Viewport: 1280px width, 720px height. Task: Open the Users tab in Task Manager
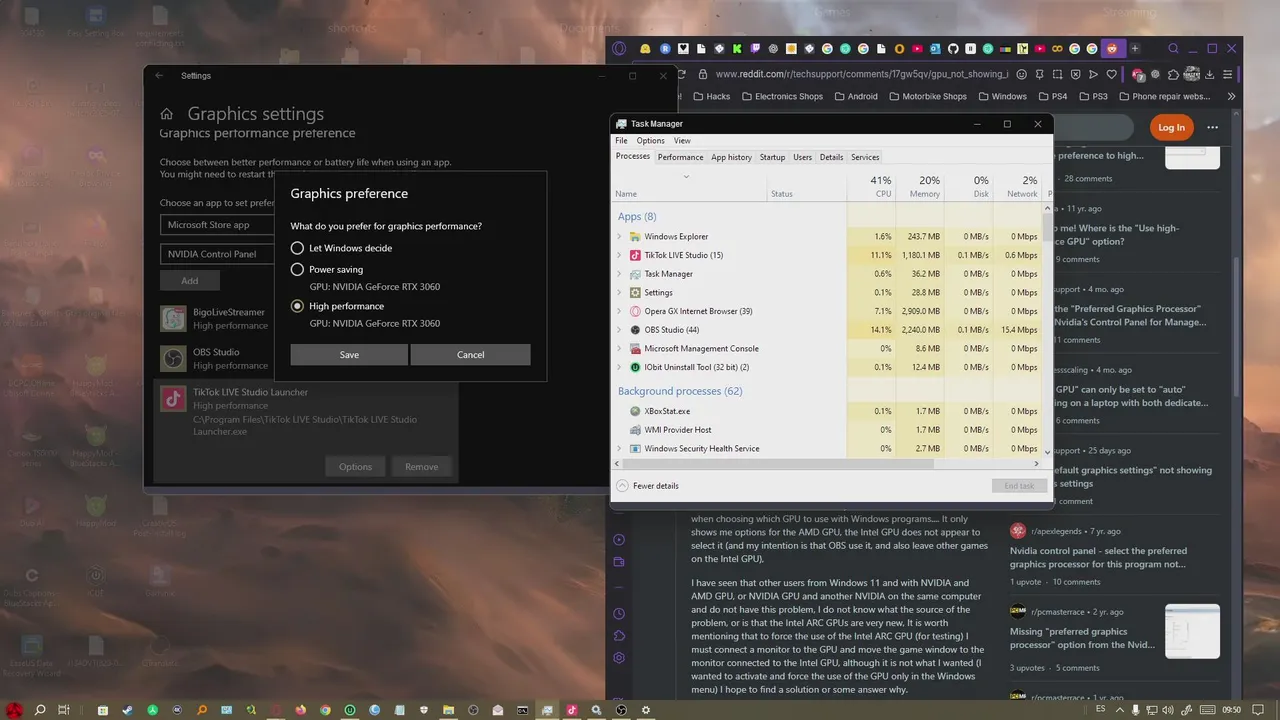tap(802, 157)
